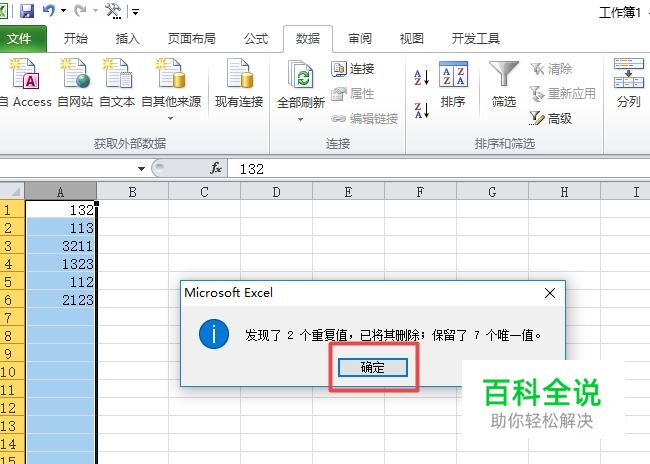Click the Save icon in quick access toolbar

27,10
